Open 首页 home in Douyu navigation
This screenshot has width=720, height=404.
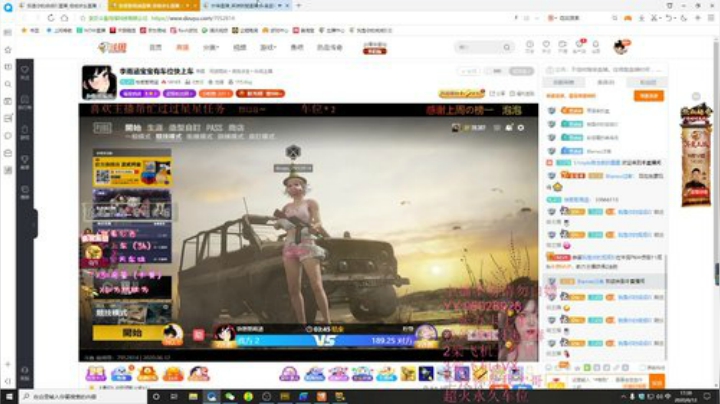(156, 47)
